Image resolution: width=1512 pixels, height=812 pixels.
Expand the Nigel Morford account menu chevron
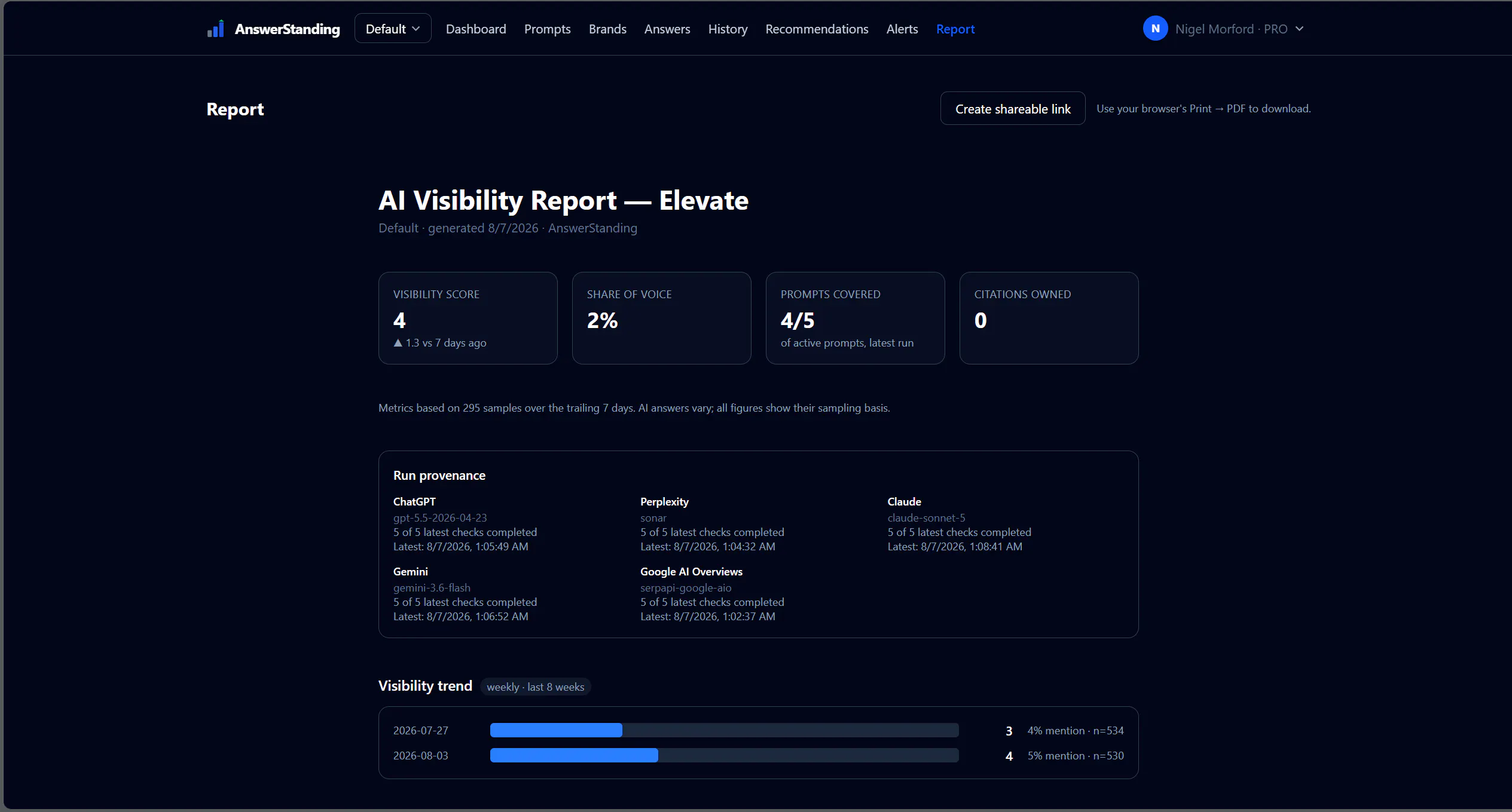click(1299, 29)
